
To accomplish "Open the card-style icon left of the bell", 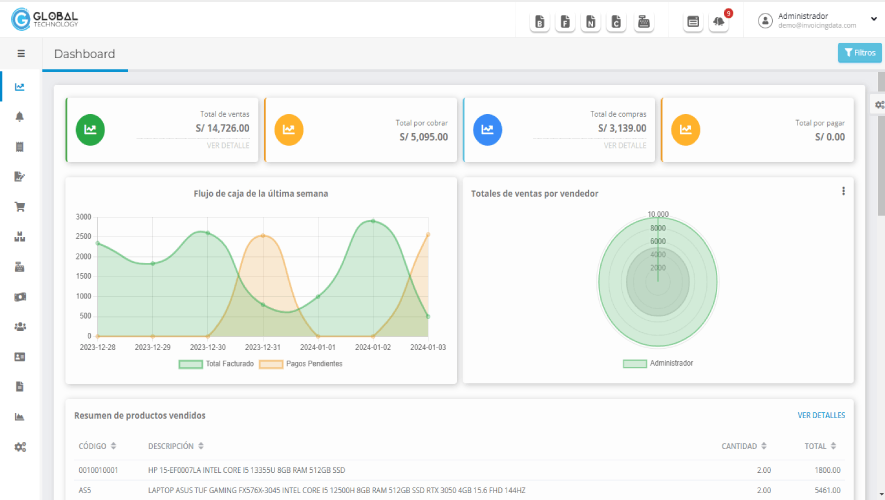I will pyautogui.click(x=693, y=22).
